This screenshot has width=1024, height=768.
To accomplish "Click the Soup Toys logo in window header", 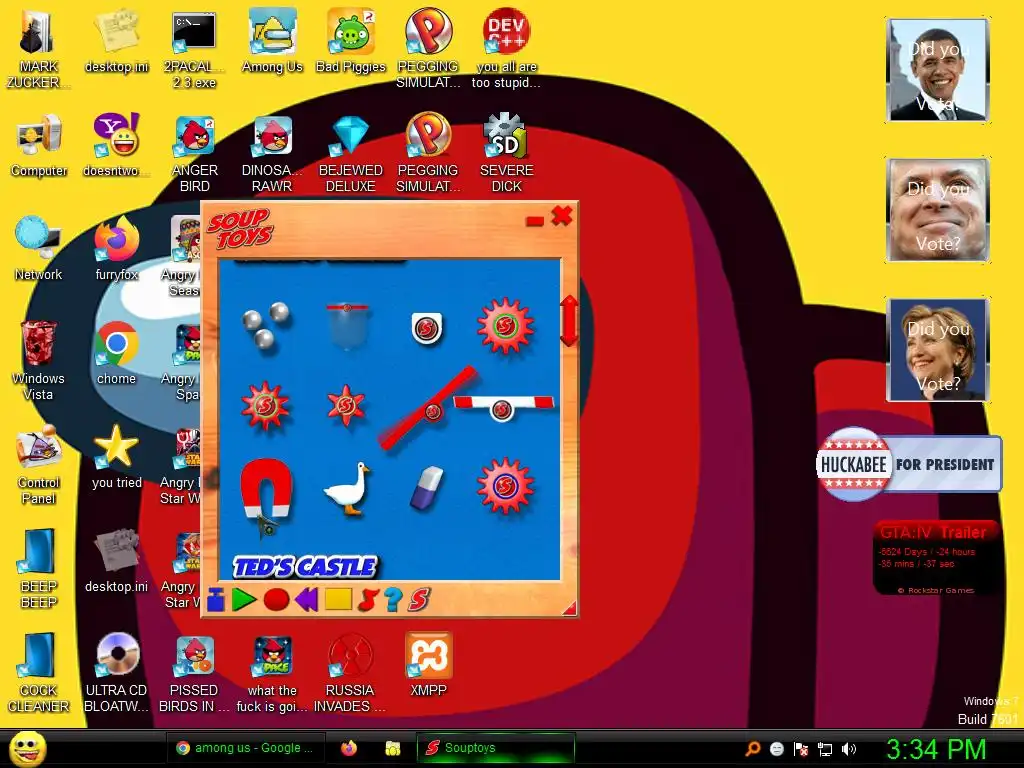I will click(240, 229).
